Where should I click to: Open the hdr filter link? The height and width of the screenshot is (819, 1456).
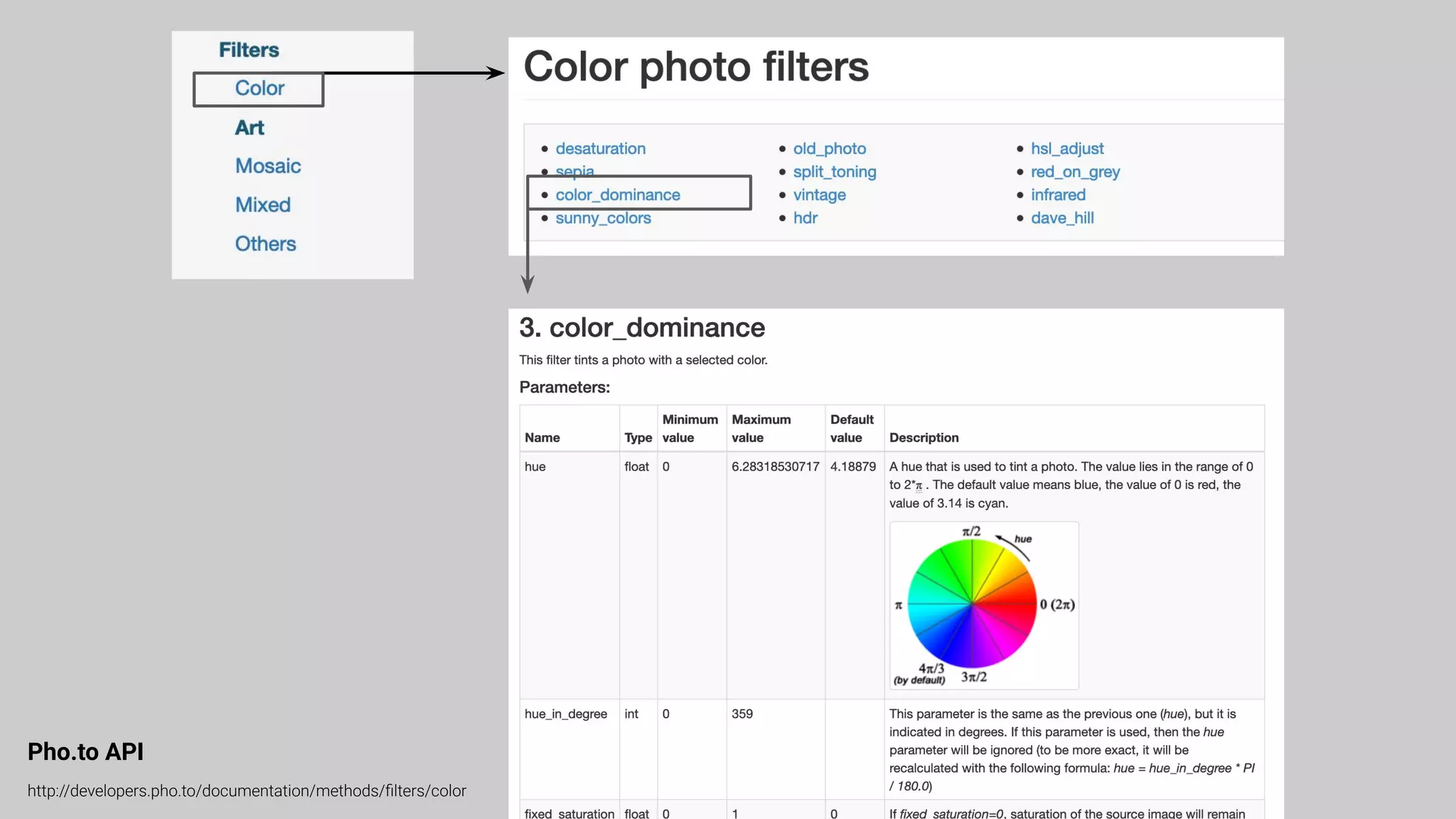pos(805,218)
